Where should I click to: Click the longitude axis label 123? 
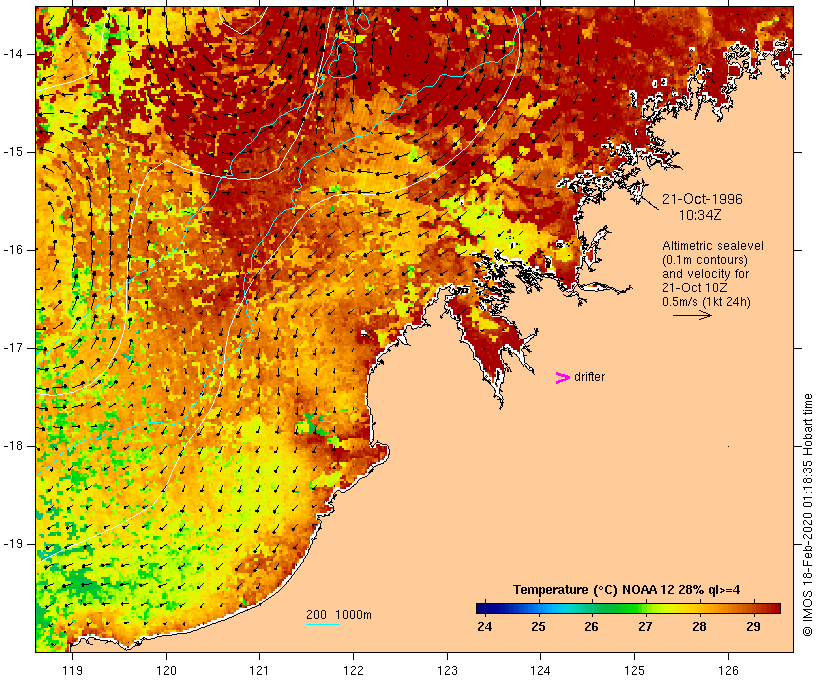pyautogui.click(x=447, y=670)
